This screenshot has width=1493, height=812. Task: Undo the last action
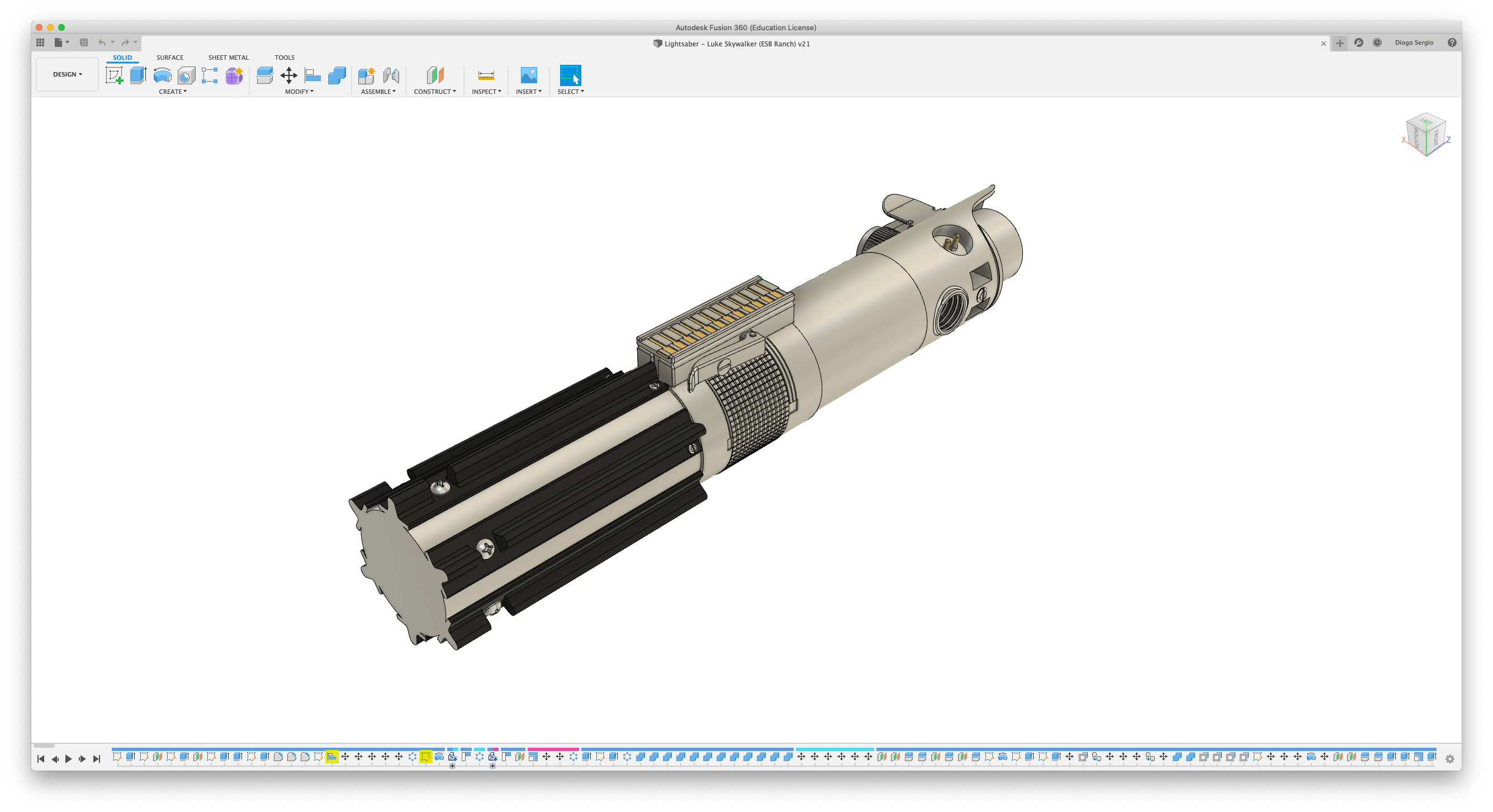click(x=102, y=42)
